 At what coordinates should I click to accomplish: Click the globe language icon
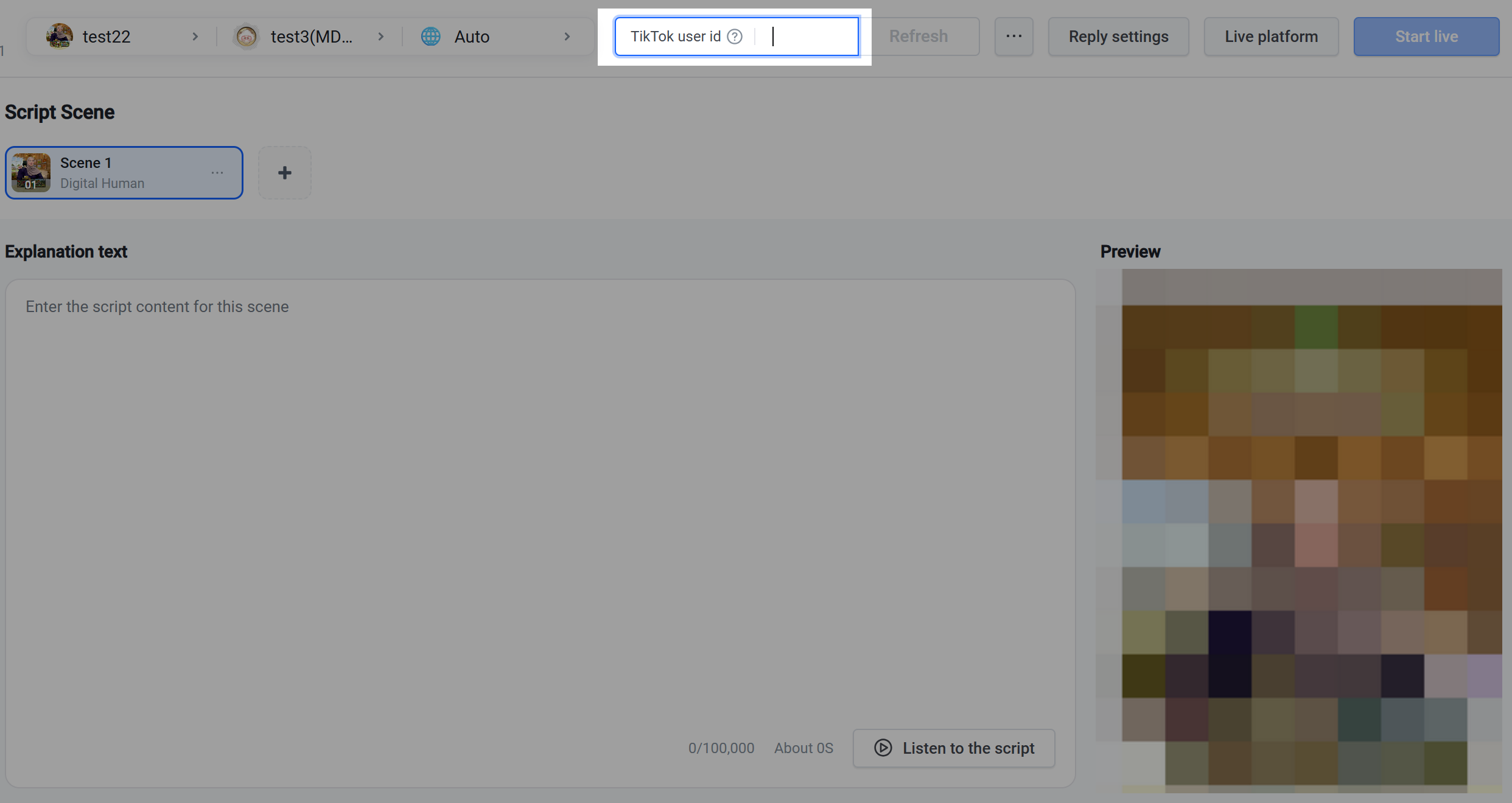click(431, 36)
